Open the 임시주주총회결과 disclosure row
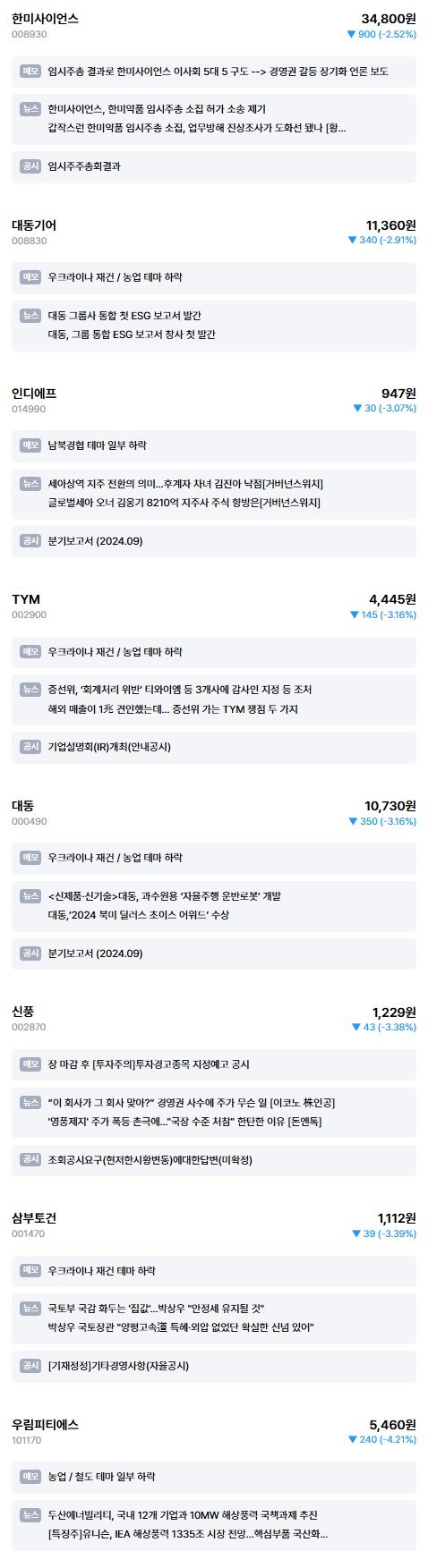The height and width of the screenshot is (1568, 428). point(214,166)
